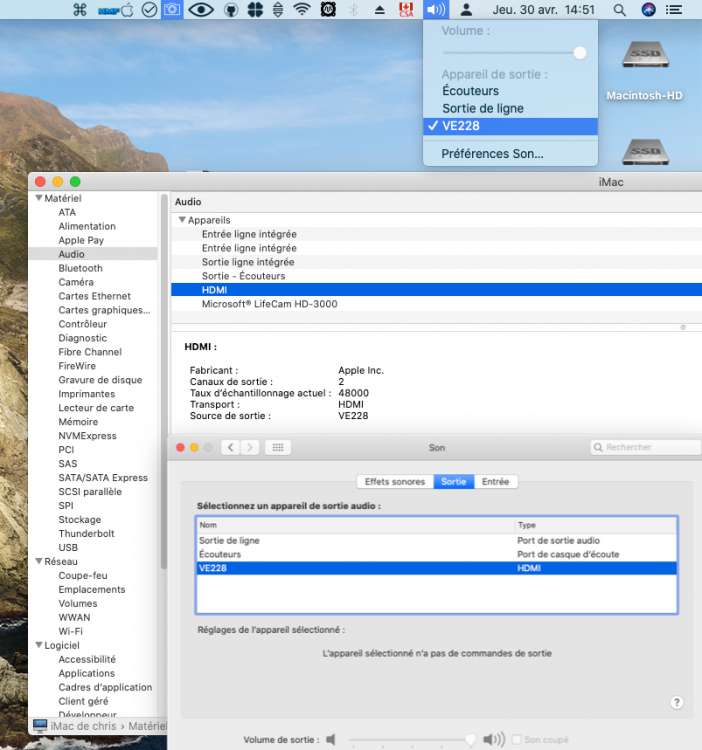The image size is (702, 750).
Task: Switch to Effets sonores tab
Action: point(395,482)
